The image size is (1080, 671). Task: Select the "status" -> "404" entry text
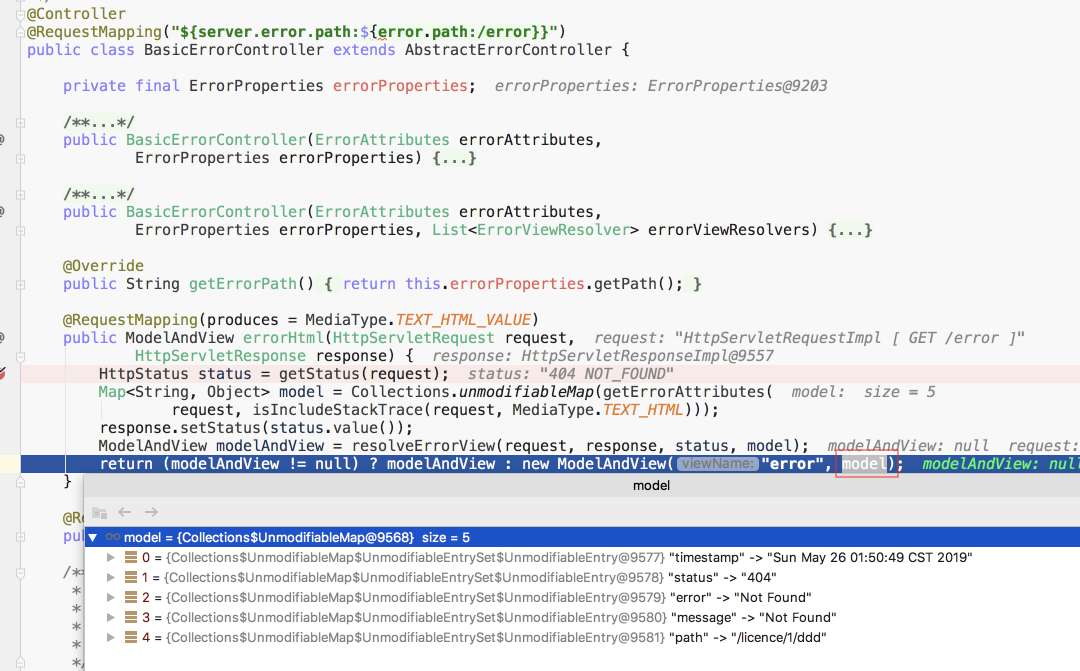click(723, 577)
